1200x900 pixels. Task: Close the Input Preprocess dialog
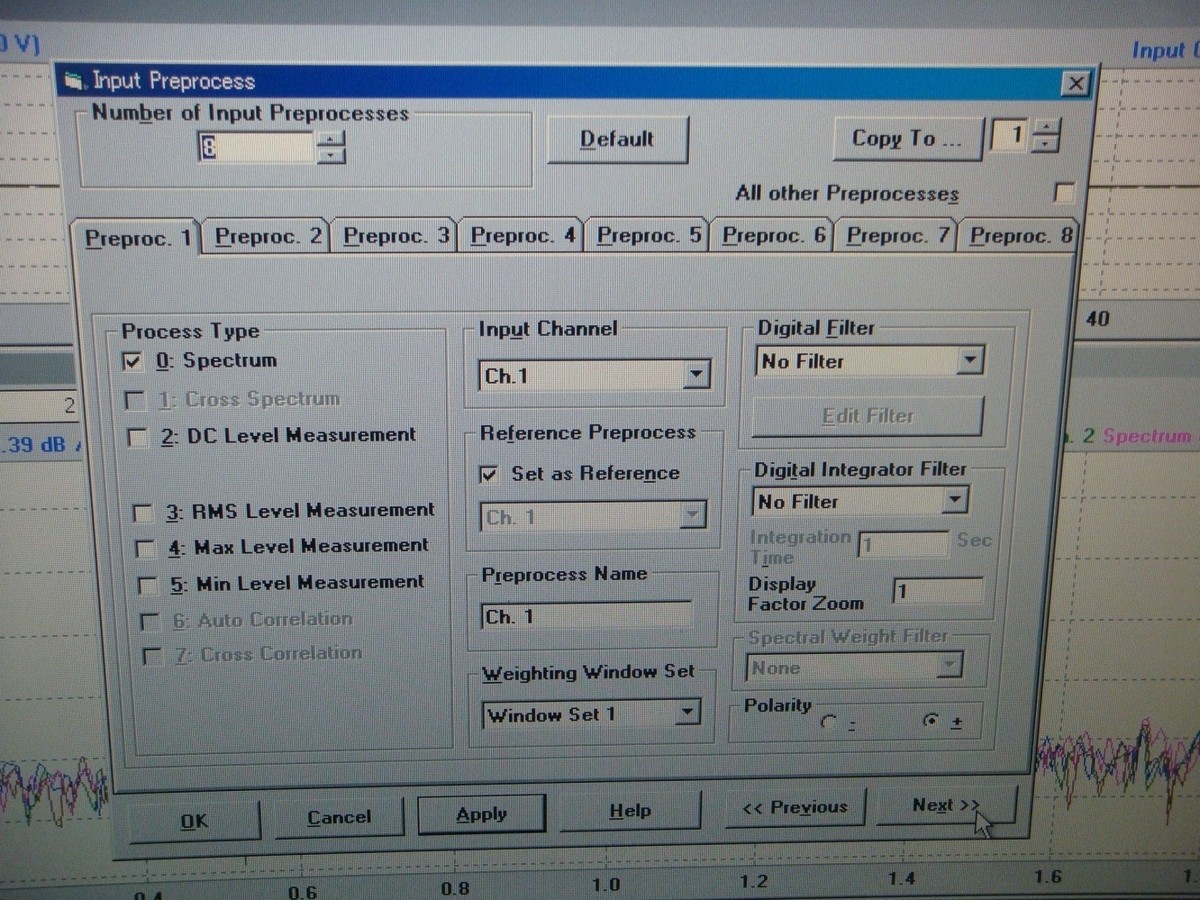pyautogui.click(x=1074, y=84)
